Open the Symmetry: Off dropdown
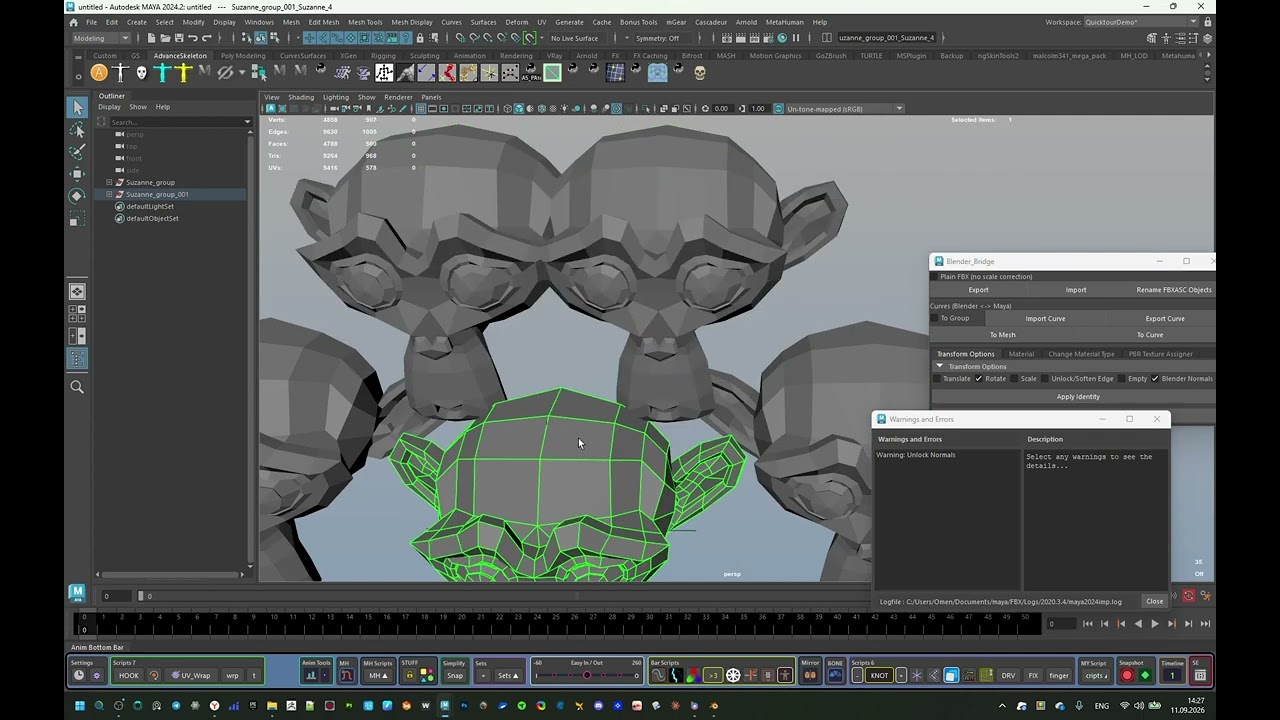The image size is (1280, 720). tap(663, 38)
